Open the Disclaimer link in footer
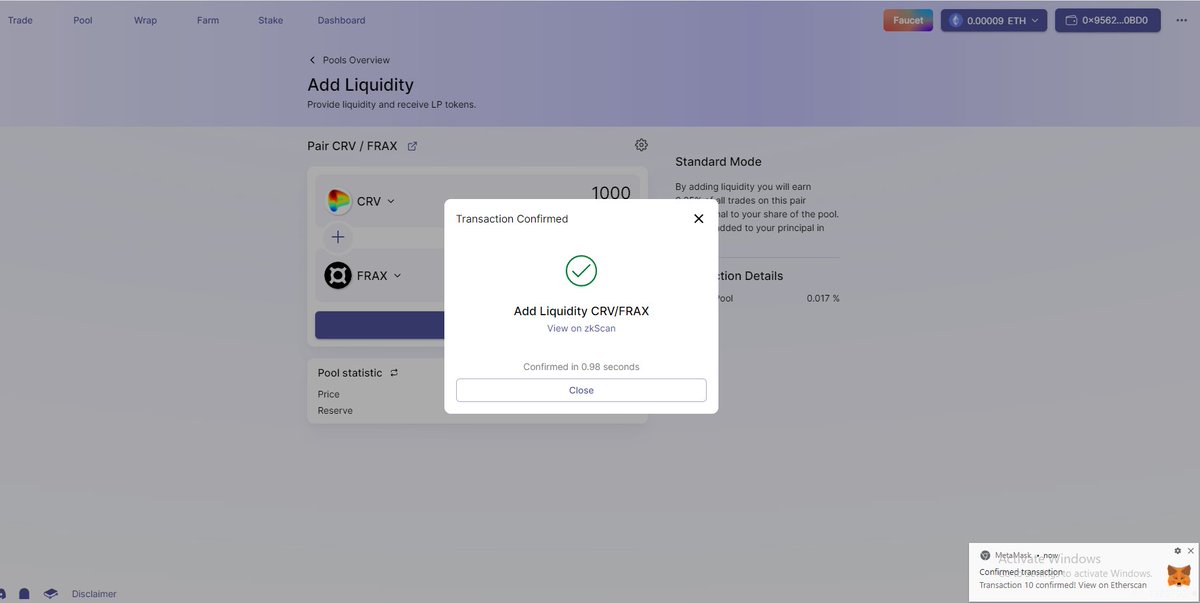 (x=94, y=594)
